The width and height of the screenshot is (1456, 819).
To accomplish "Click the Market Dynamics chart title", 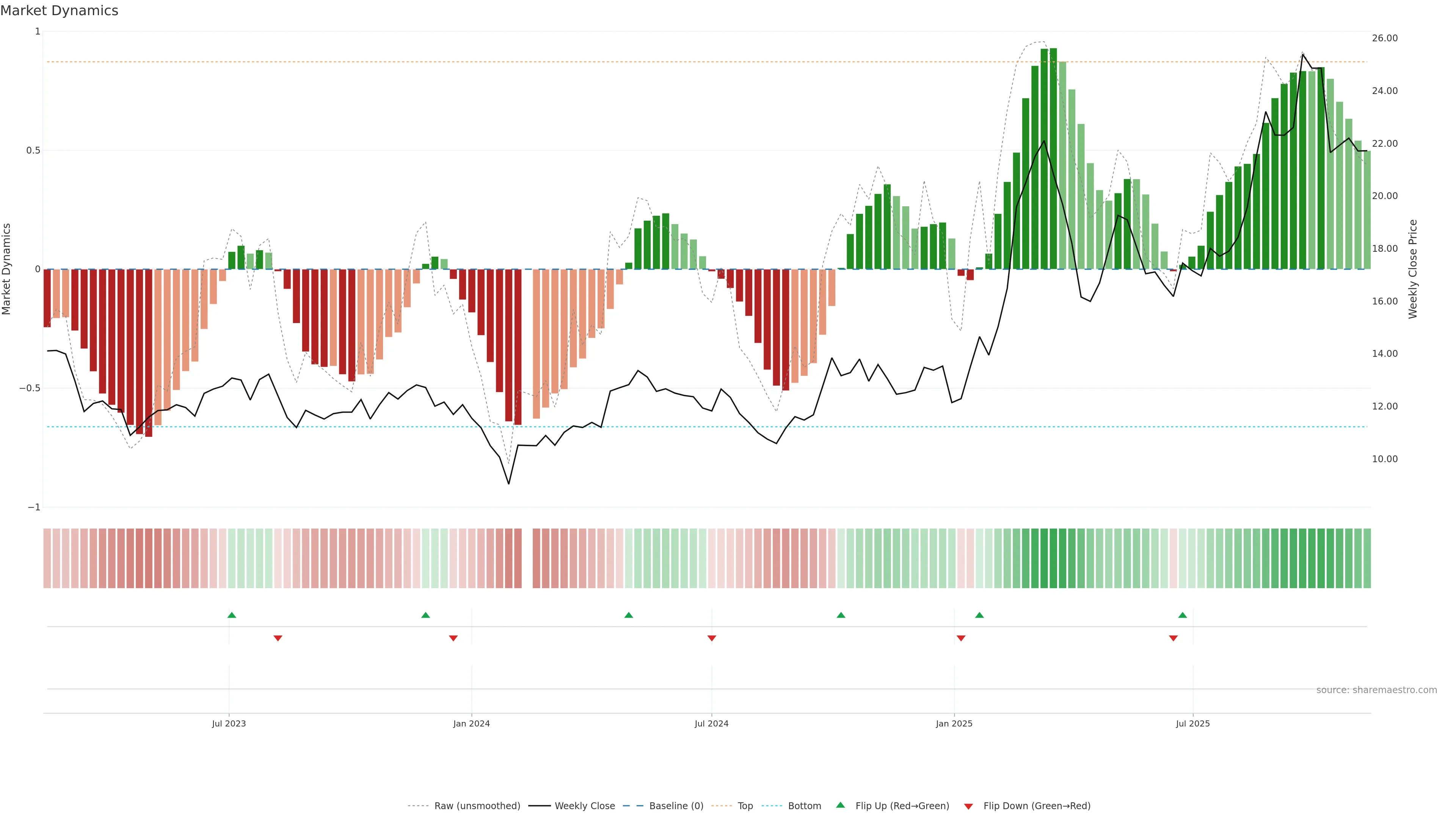I will (x=60, y=11).
